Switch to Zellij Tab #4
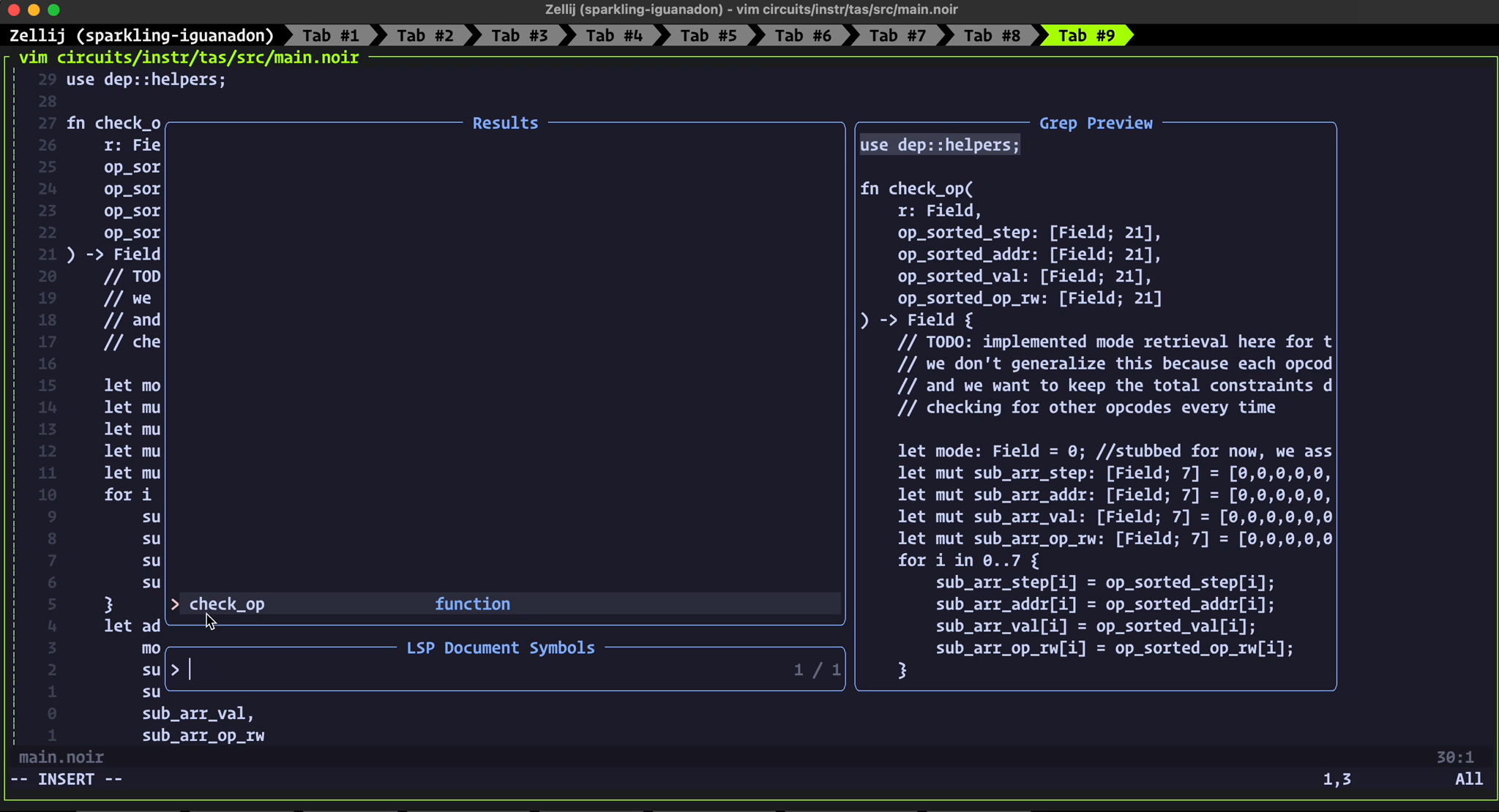The width and height of the screenshot is (1499, 812). 614,35
